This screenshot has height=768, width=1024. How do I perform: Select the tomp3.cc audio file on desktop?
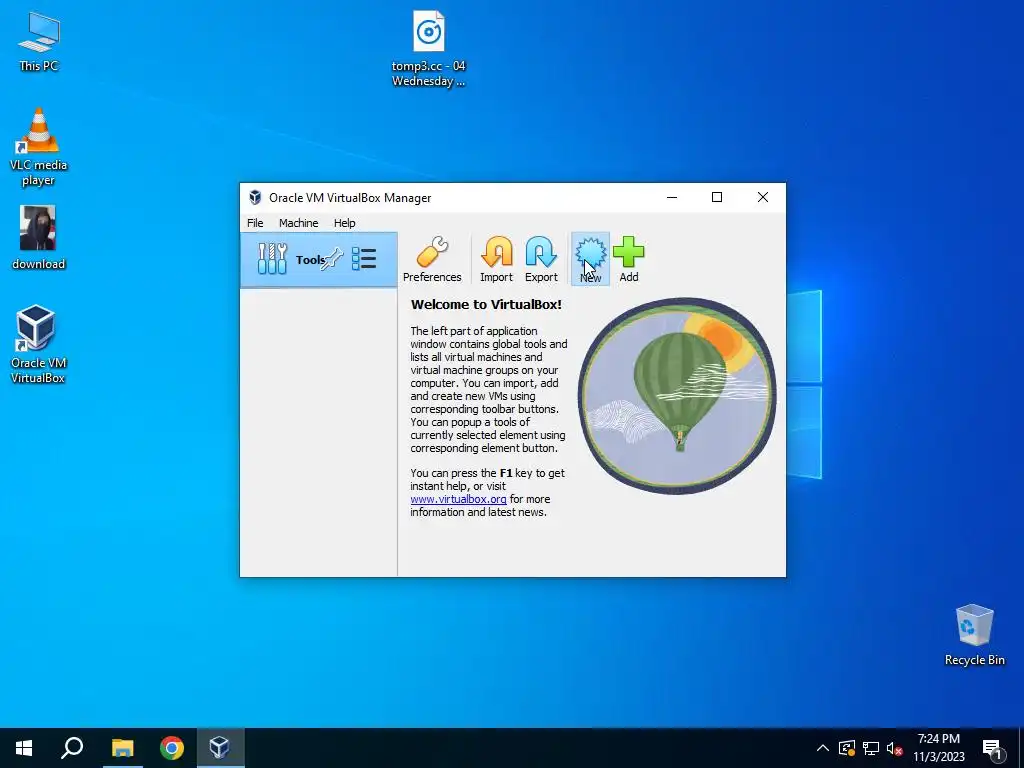point(428,49)
